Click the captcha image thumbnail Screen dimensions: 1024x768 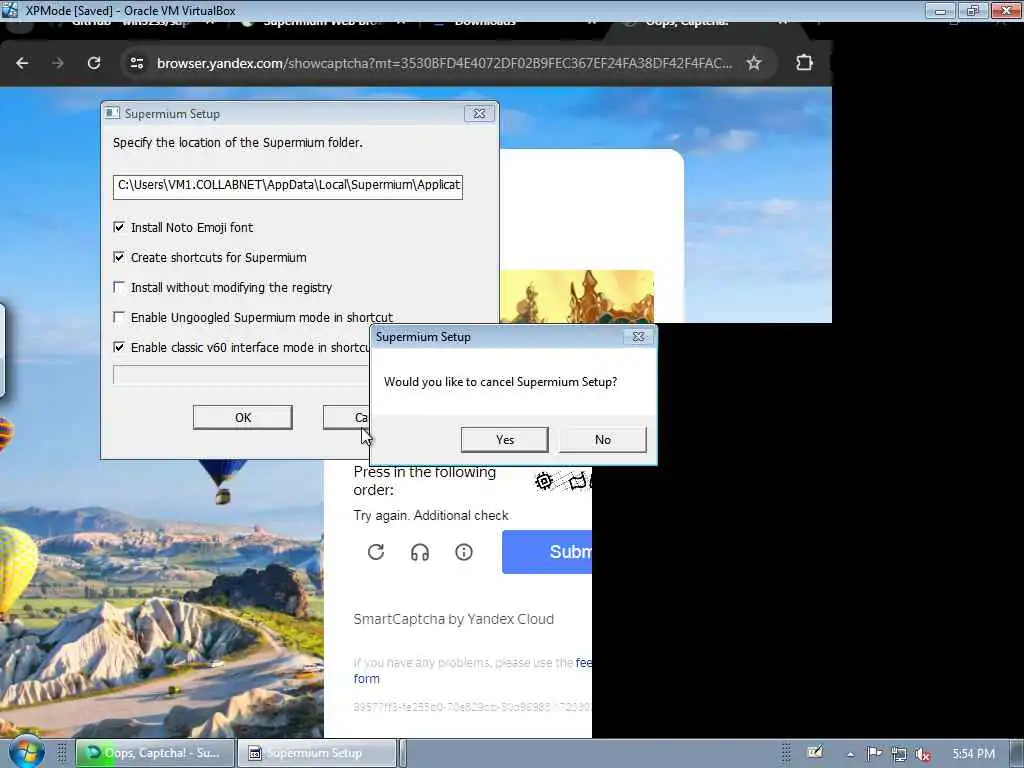[577, 296]
